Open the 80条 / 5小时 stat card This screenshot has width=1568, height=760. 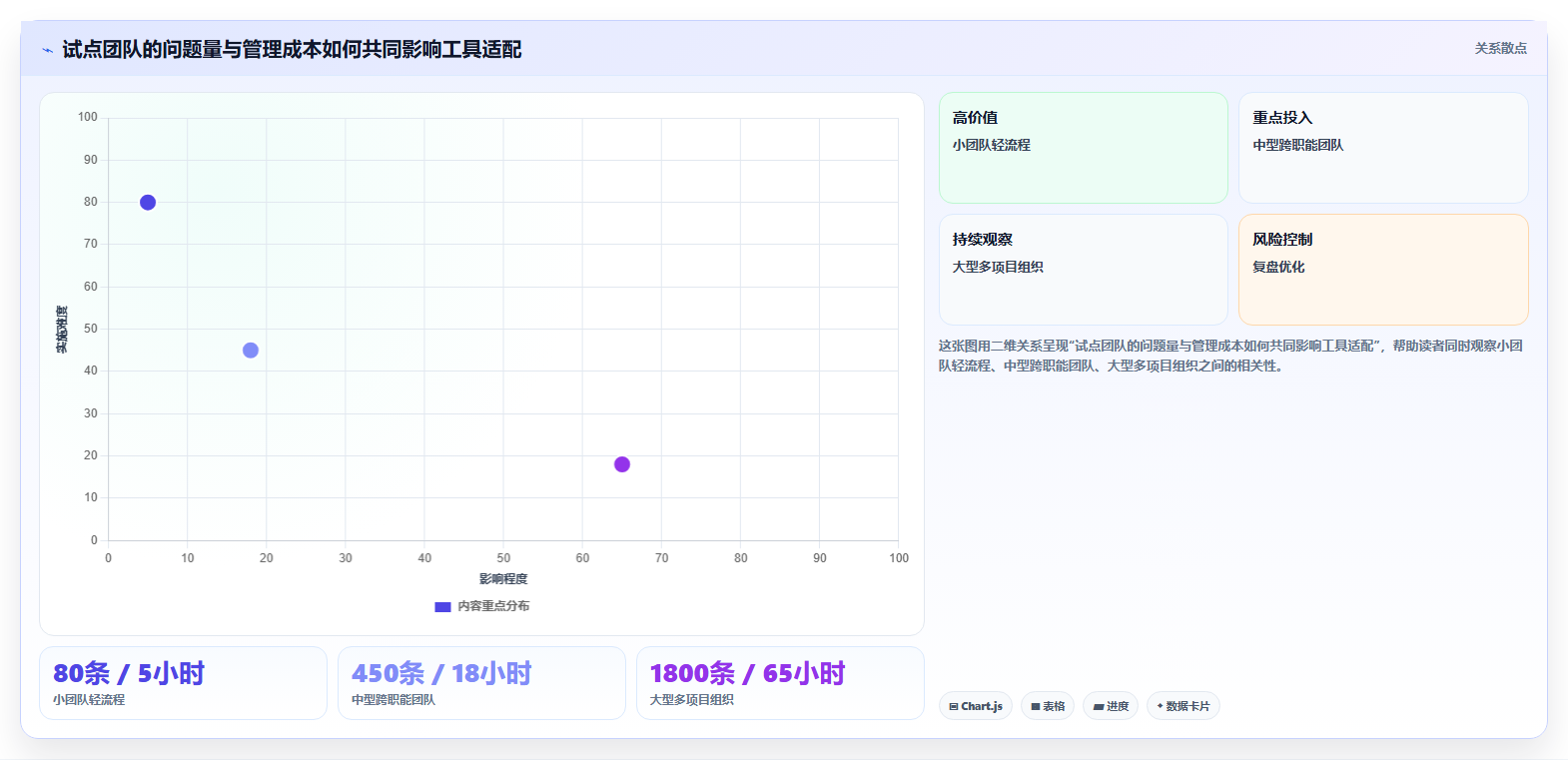click(x=183, y=683)
